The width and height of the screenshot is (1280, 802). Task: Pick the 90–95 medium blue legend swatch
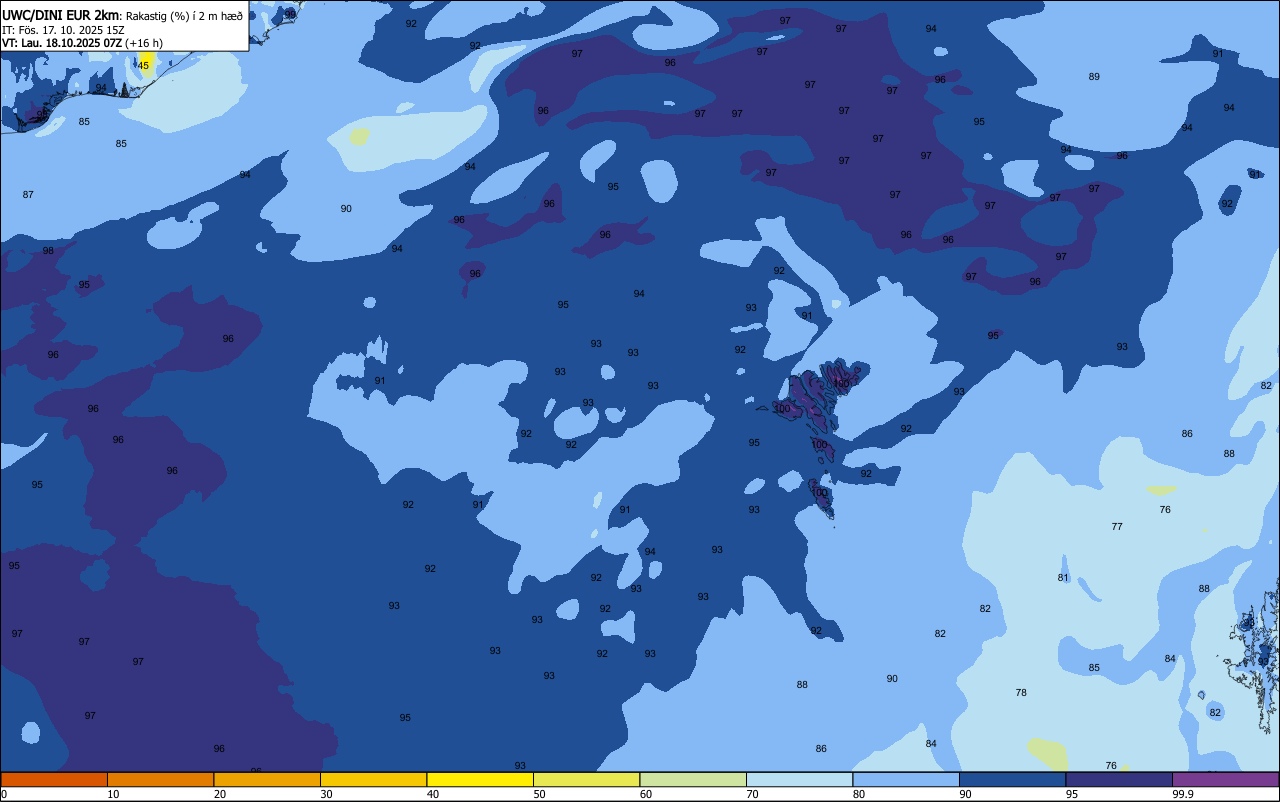coord(1012,779)
